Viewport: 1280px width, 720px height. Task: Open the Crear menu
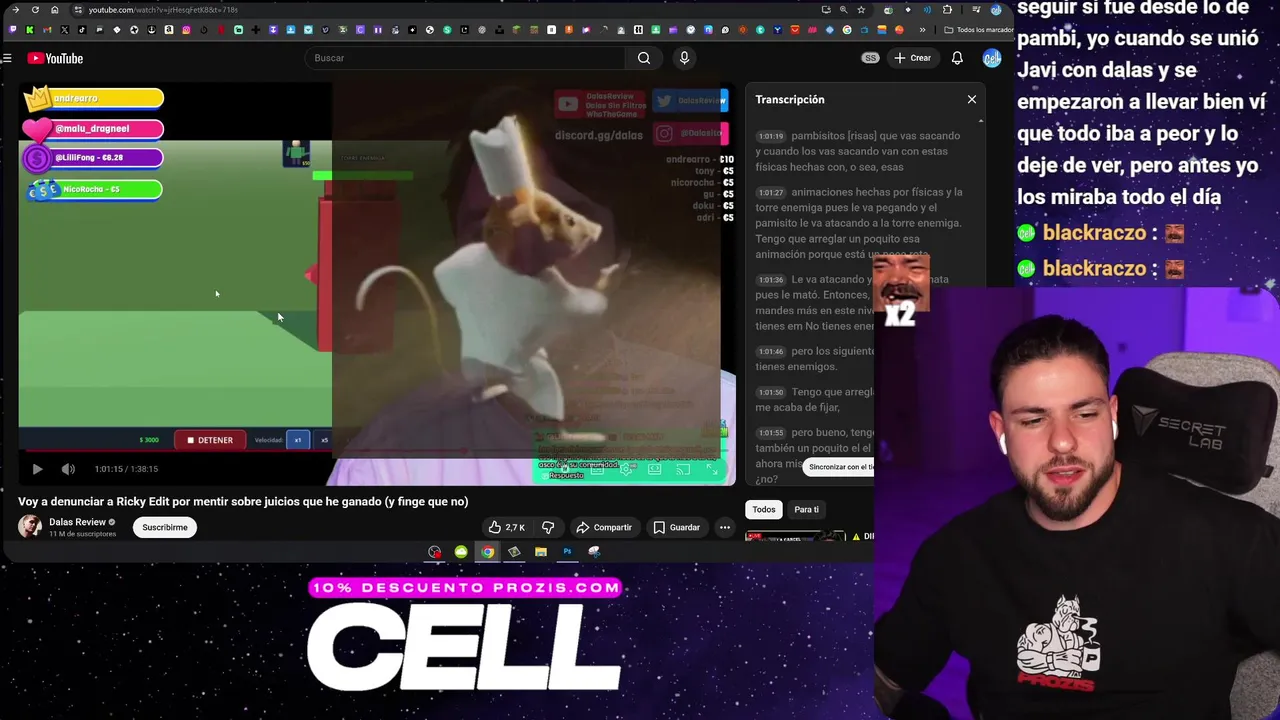click(x=912, y=58)
